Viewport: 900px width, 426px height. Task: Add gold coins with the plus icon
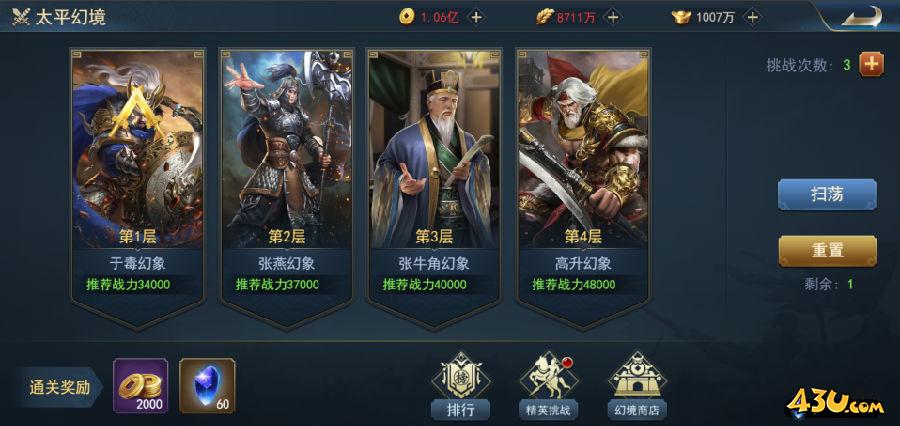pos(476,17)
